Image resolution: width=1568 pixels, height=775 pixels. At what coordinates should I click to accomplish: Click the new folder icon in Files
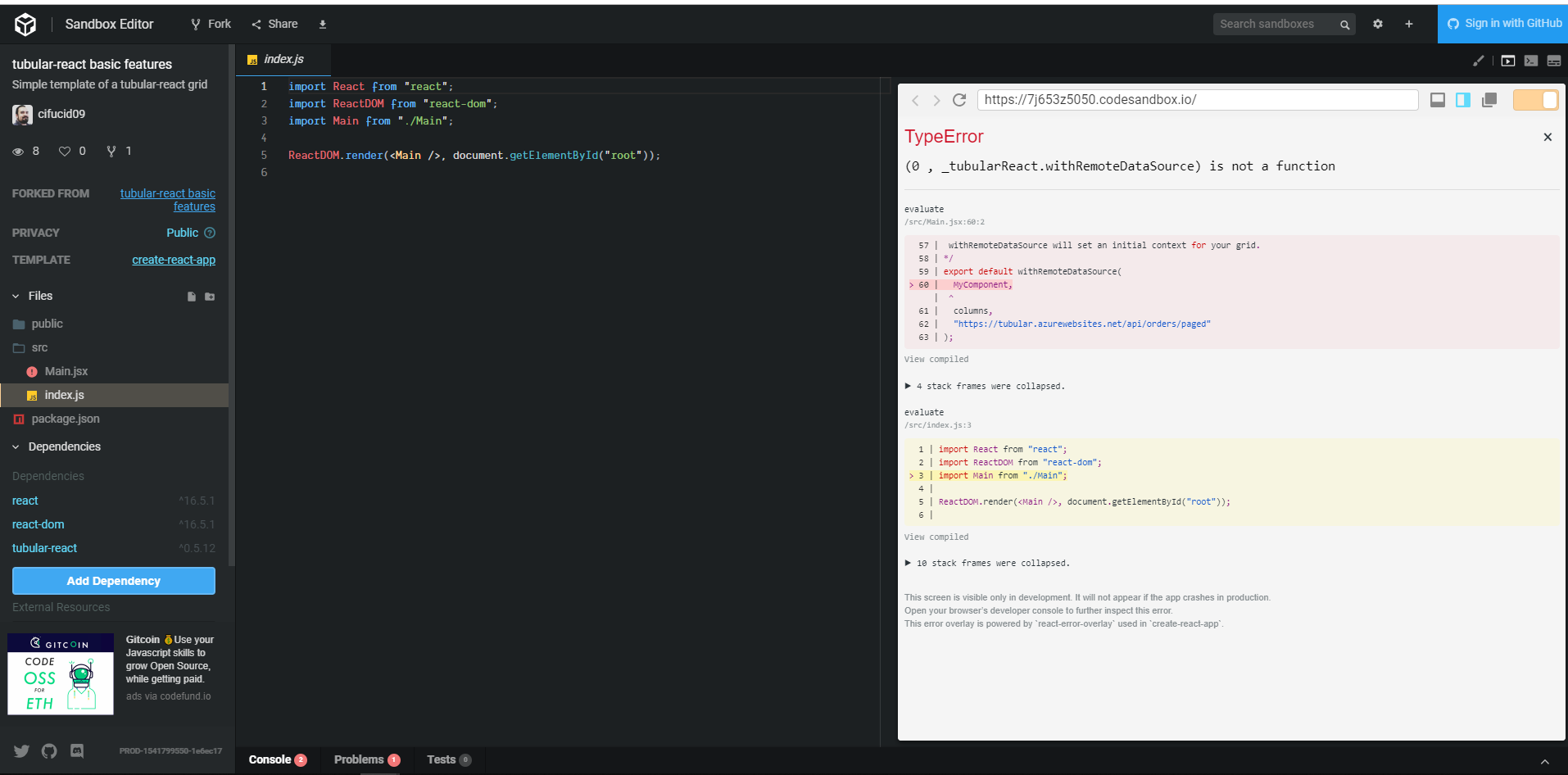(x=210, y=297)
